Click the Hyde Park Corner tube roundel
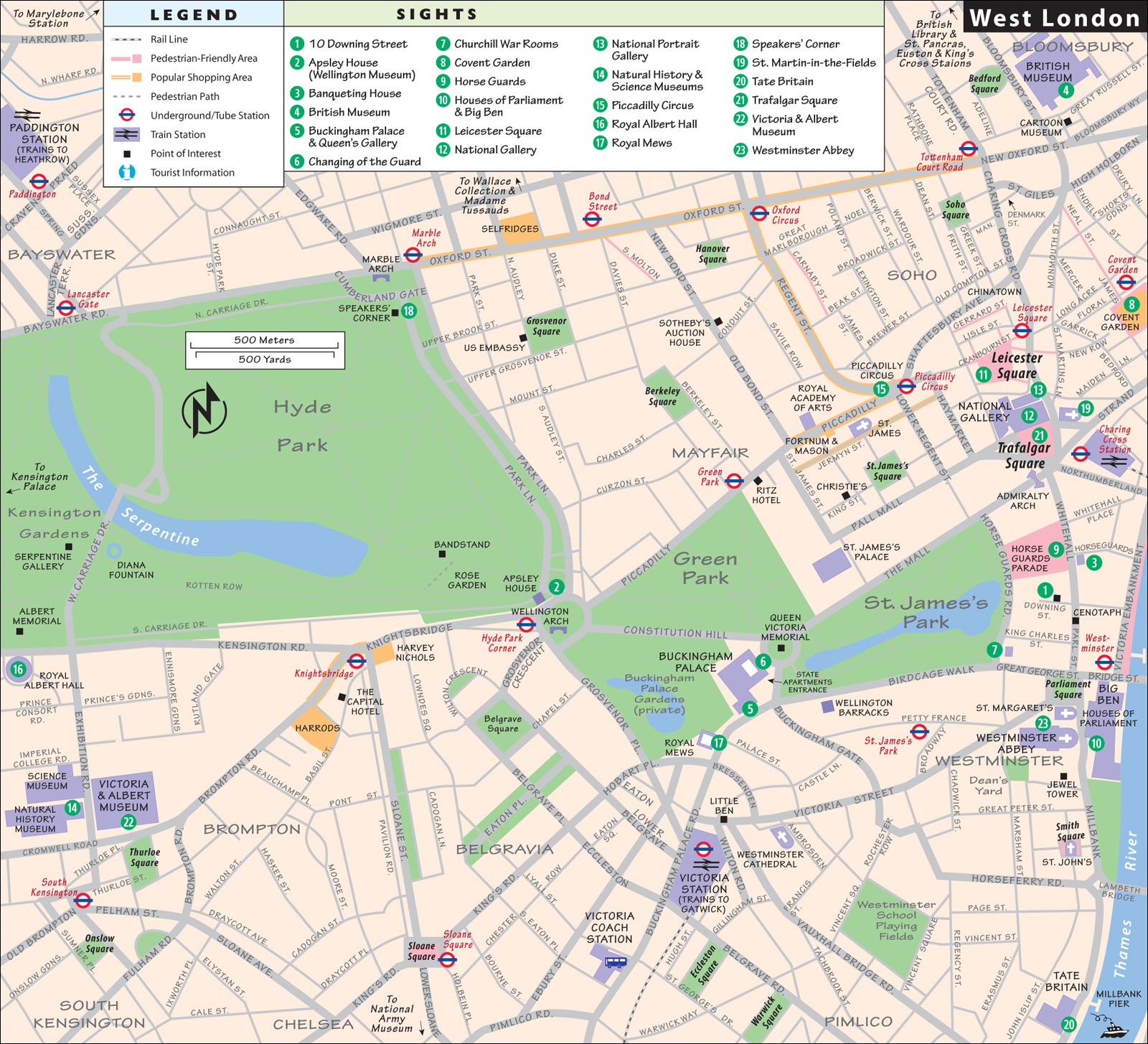The width and height of the screenshot is (1148, 1044). [526, 624]
